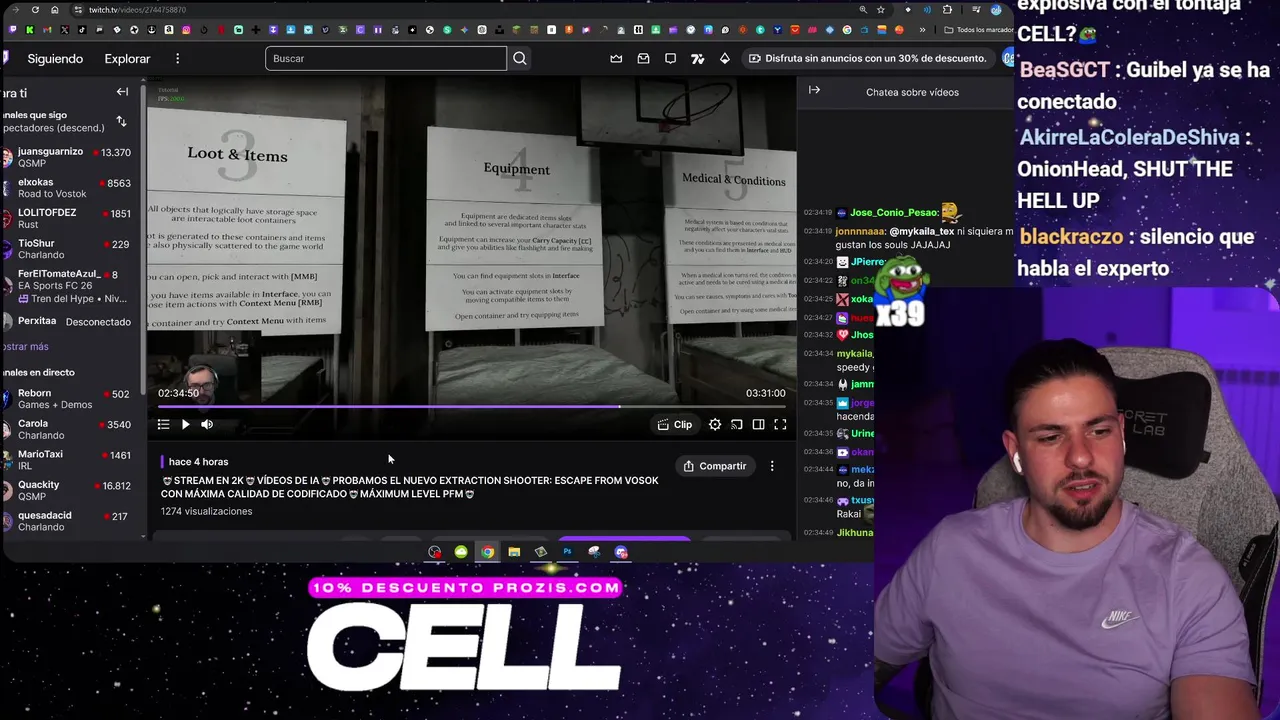Image resolution: width=1280 pixels, height=720 pixels.
Task: Click jonnnnaaa chat username
Action: point(860,231)
